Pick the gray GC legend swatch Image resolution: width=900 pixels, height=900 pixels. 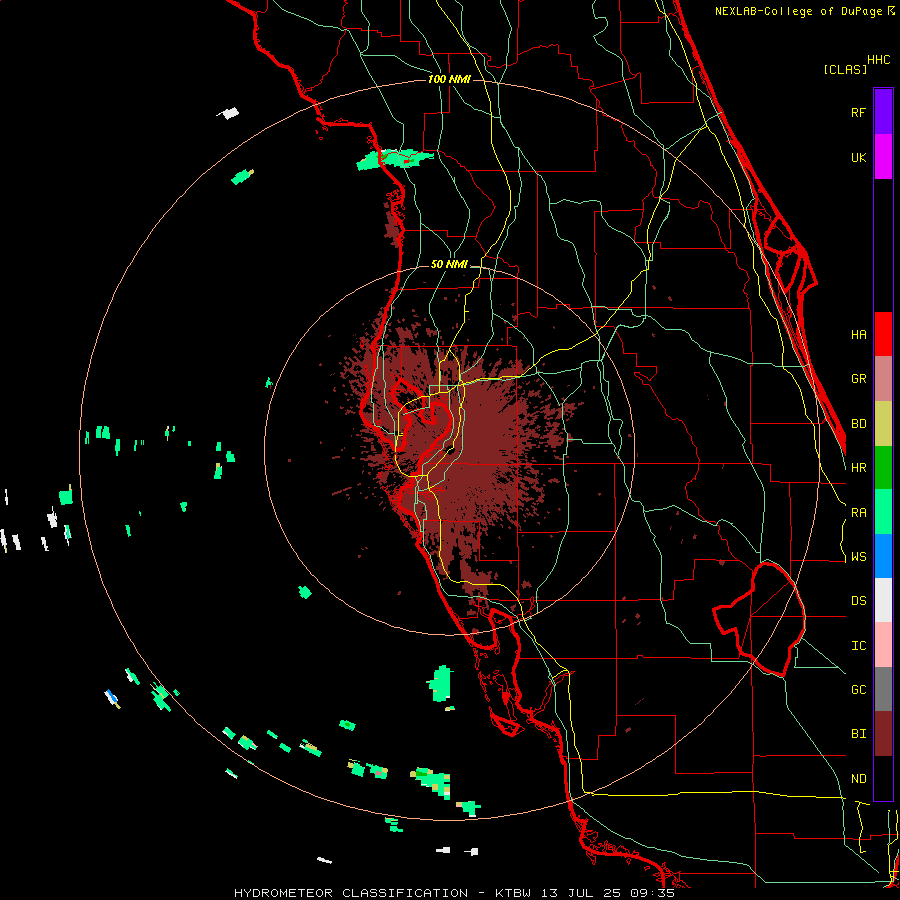(883, 689)
